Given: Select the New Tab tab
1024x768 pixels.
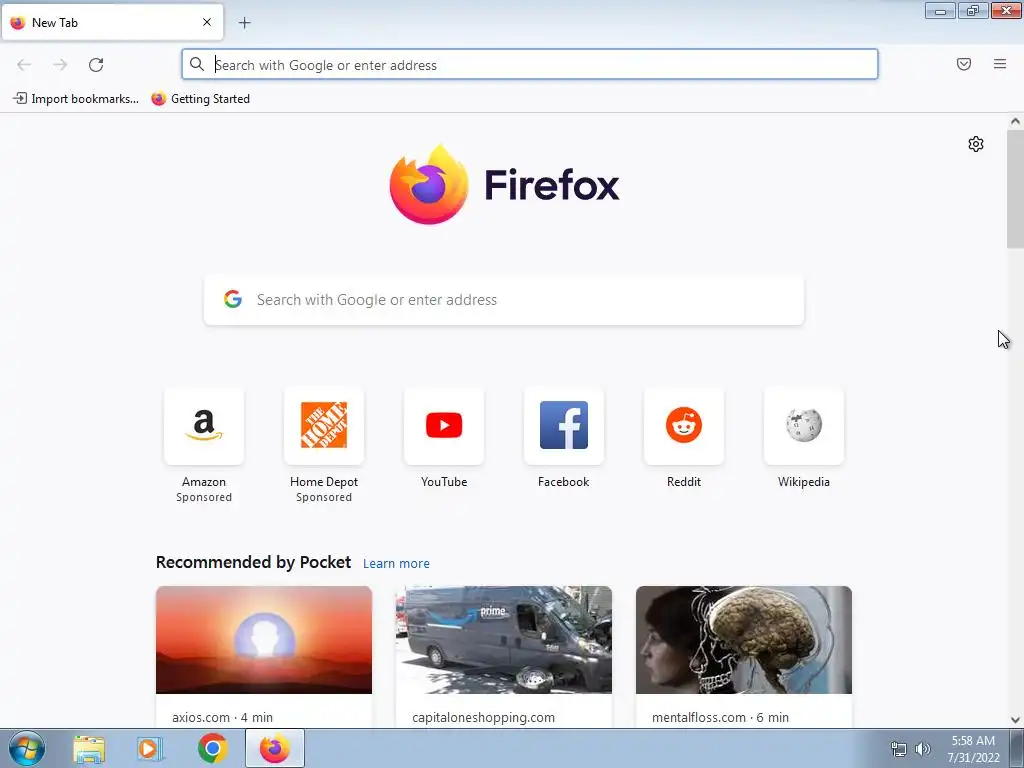Looking at the screenshot, I should point(112,22).
